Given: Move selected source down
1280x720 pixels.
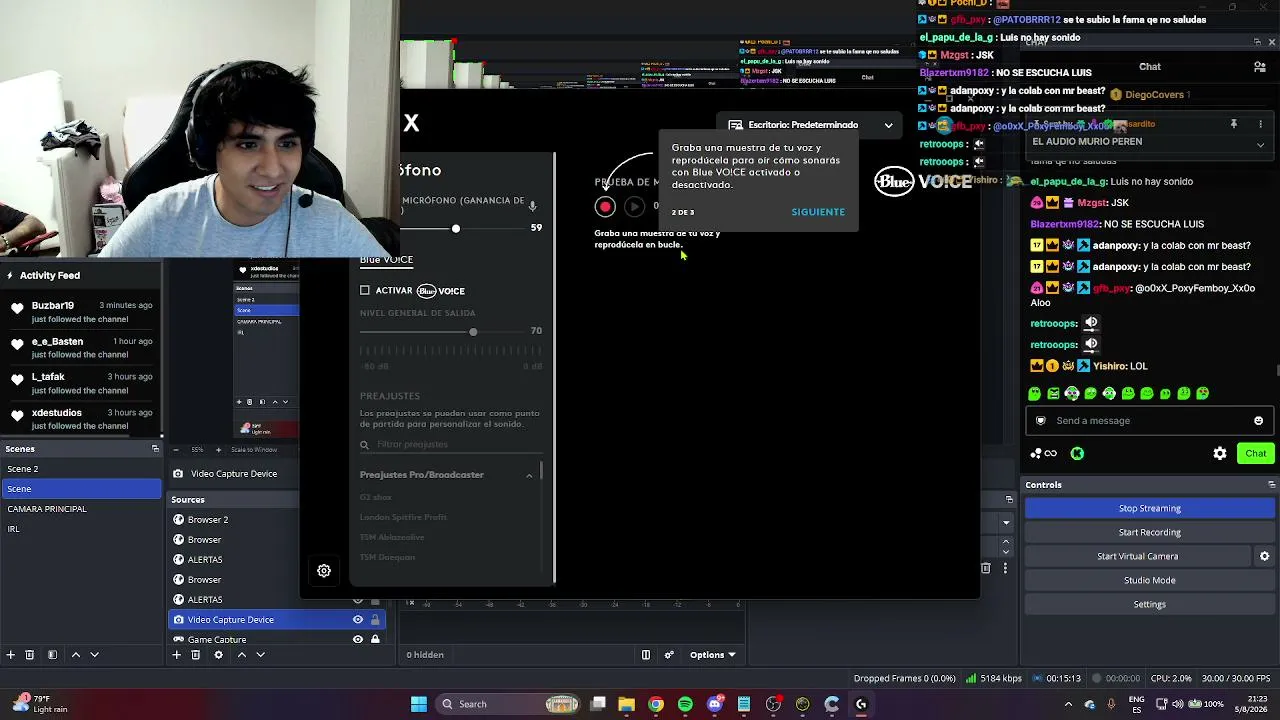Looking at the screenshot, I should tap(260, 655).
